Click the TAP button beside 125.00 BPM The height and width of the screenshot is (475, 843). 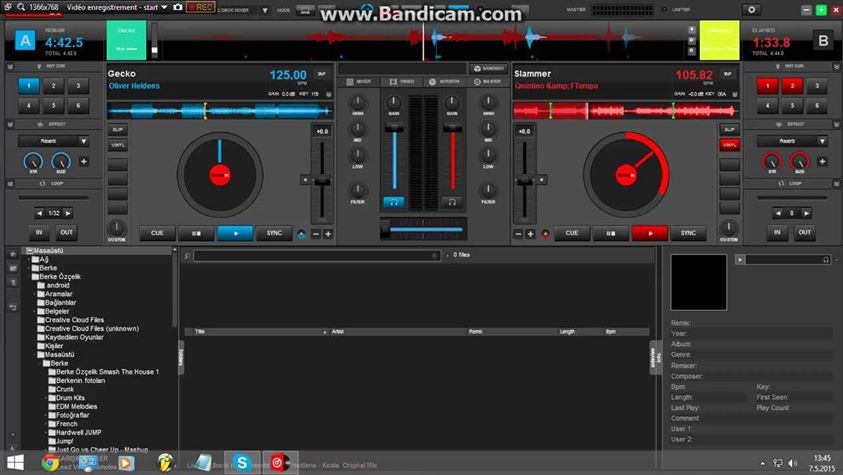click(322, 74)
